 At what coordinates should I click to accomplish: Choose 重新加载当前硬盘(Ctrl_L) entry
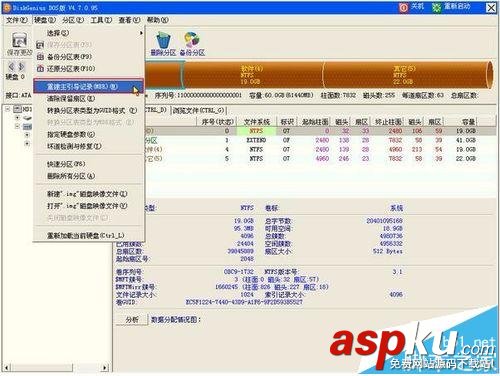[x=89, y=235]
